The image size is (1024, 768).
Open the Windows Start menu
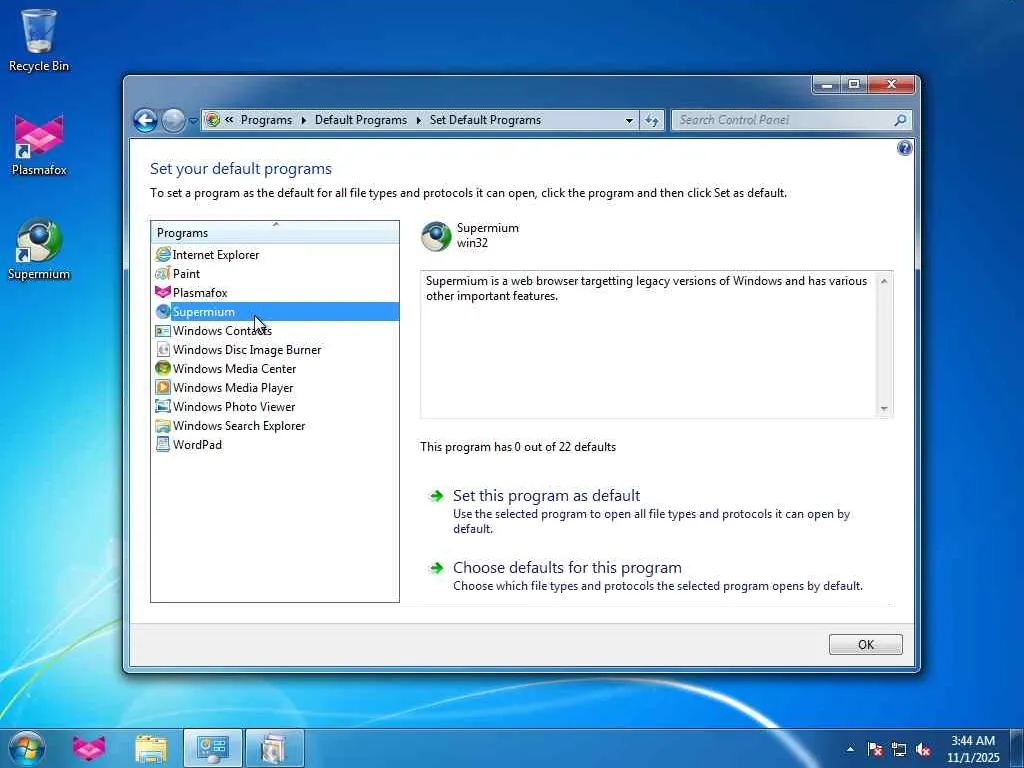click(x=26, y=748)
